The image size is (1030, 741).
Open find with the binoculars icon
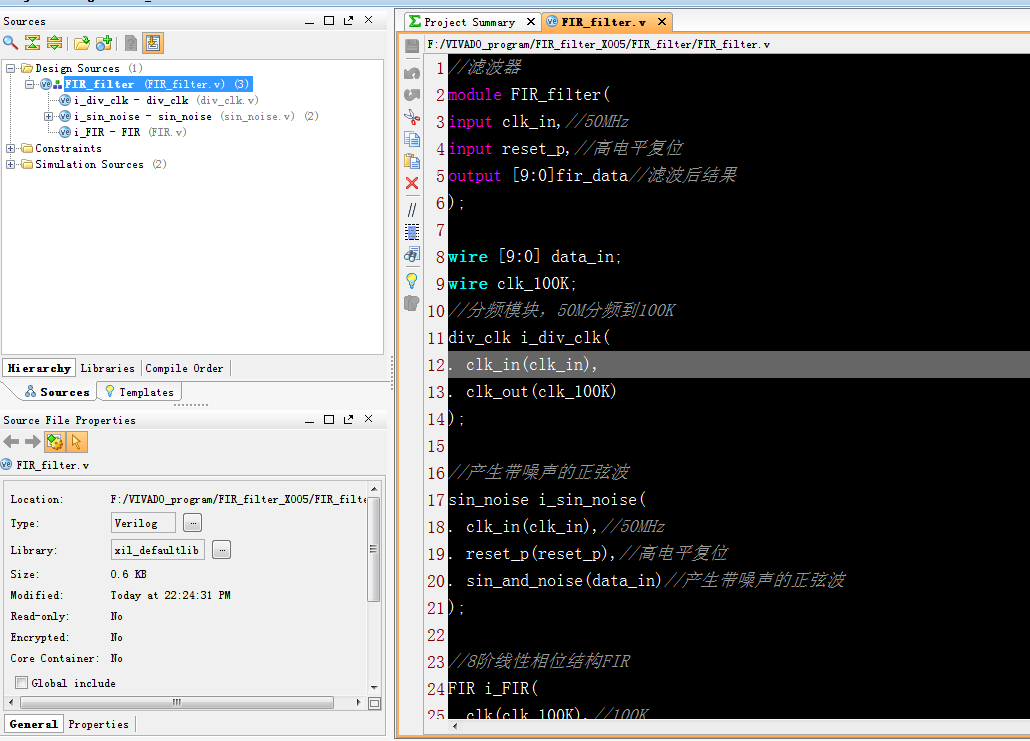[x=411, y=254]
